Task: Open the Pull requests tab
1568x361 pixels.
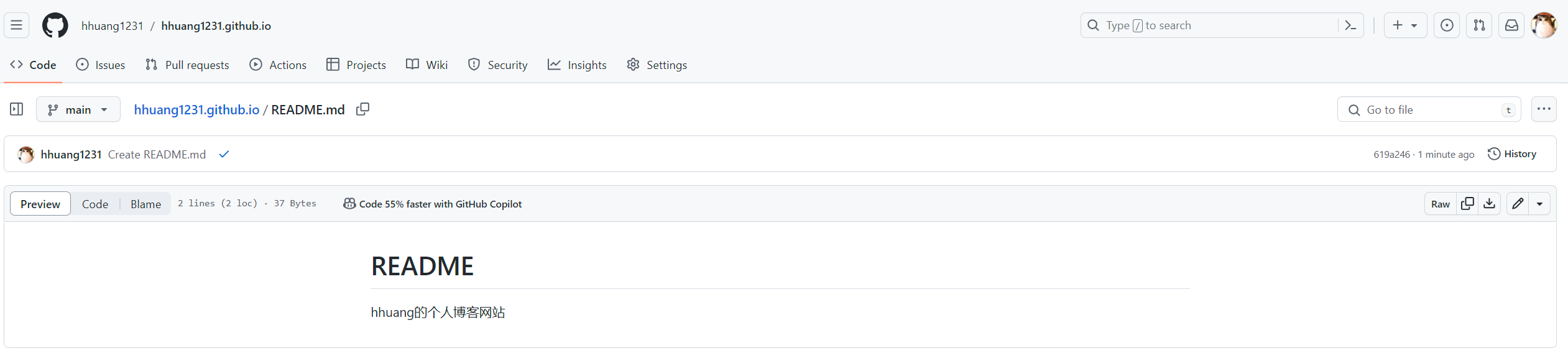Action: point(187,65)
